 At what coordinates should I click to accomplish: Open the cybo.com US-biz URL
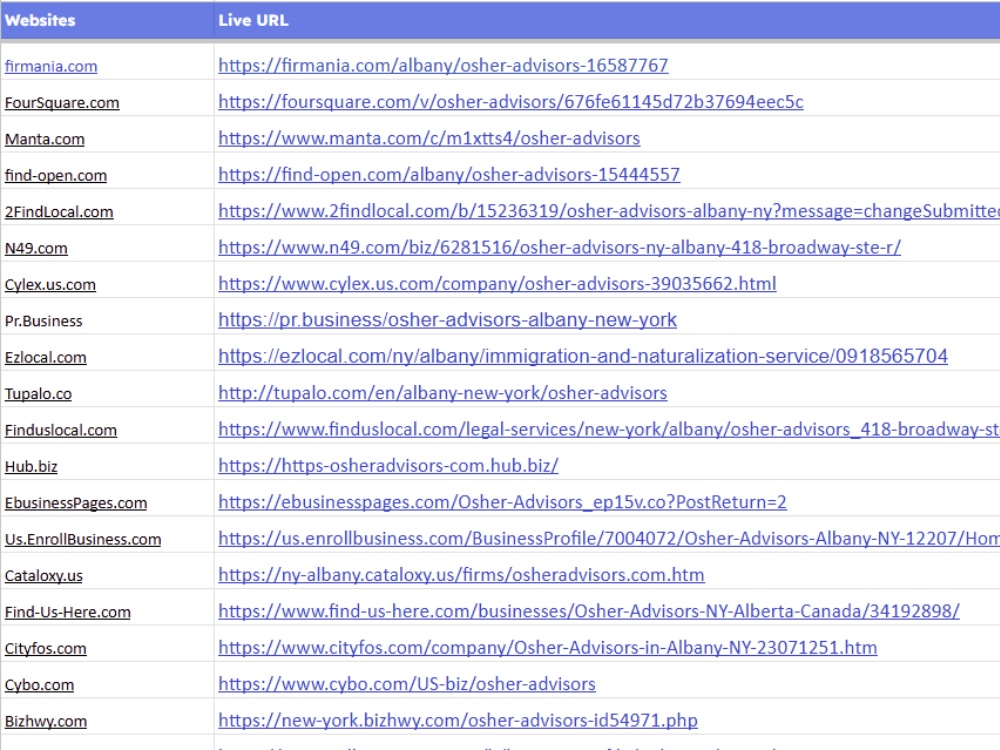click(x=407, y=683)
